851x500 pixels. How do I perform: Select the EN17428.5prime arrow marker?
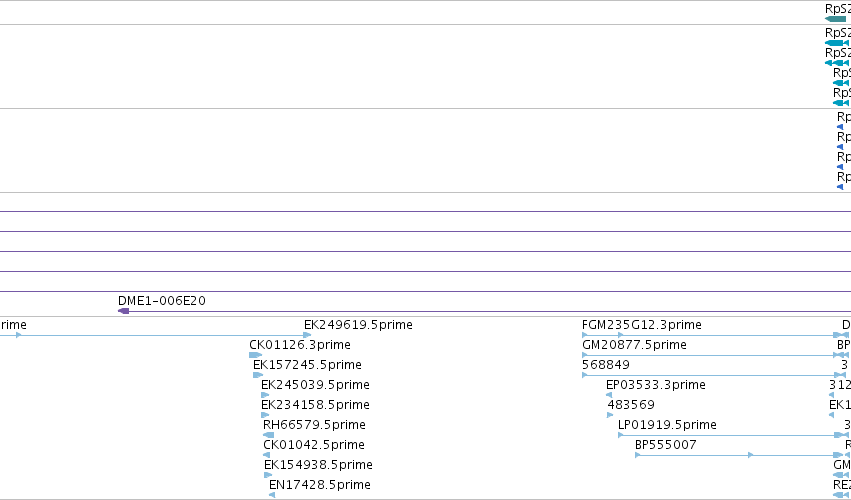coord(272,495)
